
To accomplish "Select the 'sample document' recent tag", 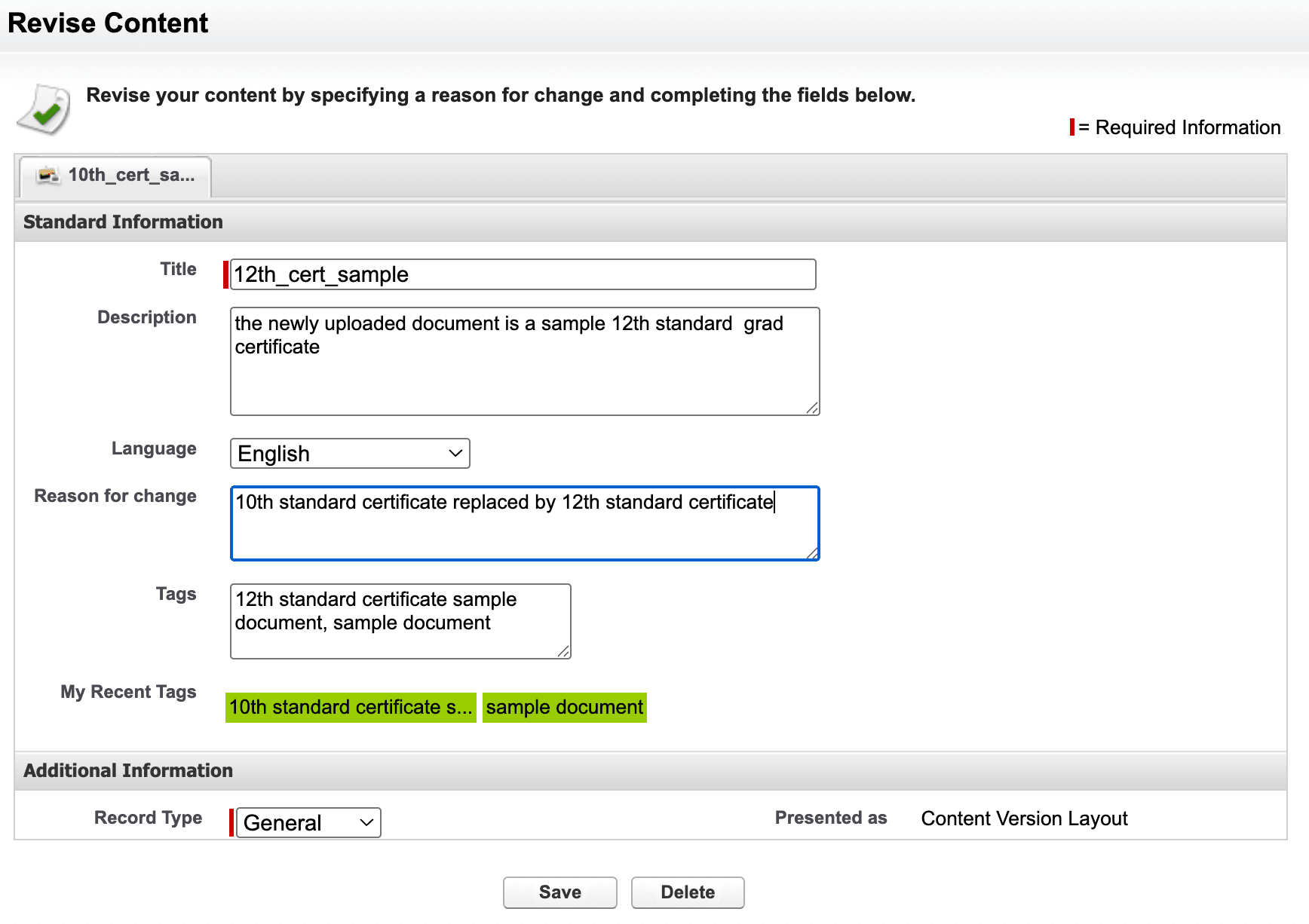I will click(563, 707).
